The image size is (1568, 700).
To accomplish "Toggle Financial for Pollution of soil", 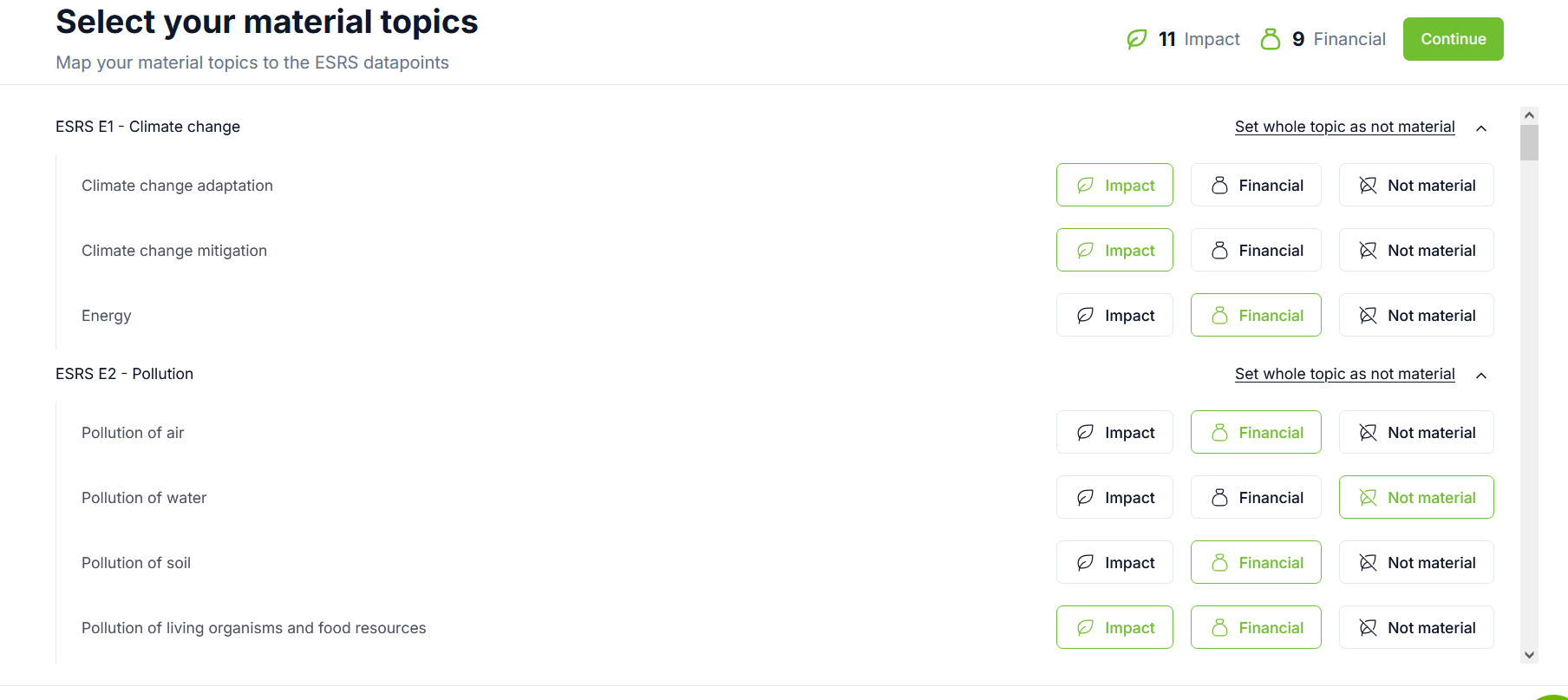I will pos(1256,563).
